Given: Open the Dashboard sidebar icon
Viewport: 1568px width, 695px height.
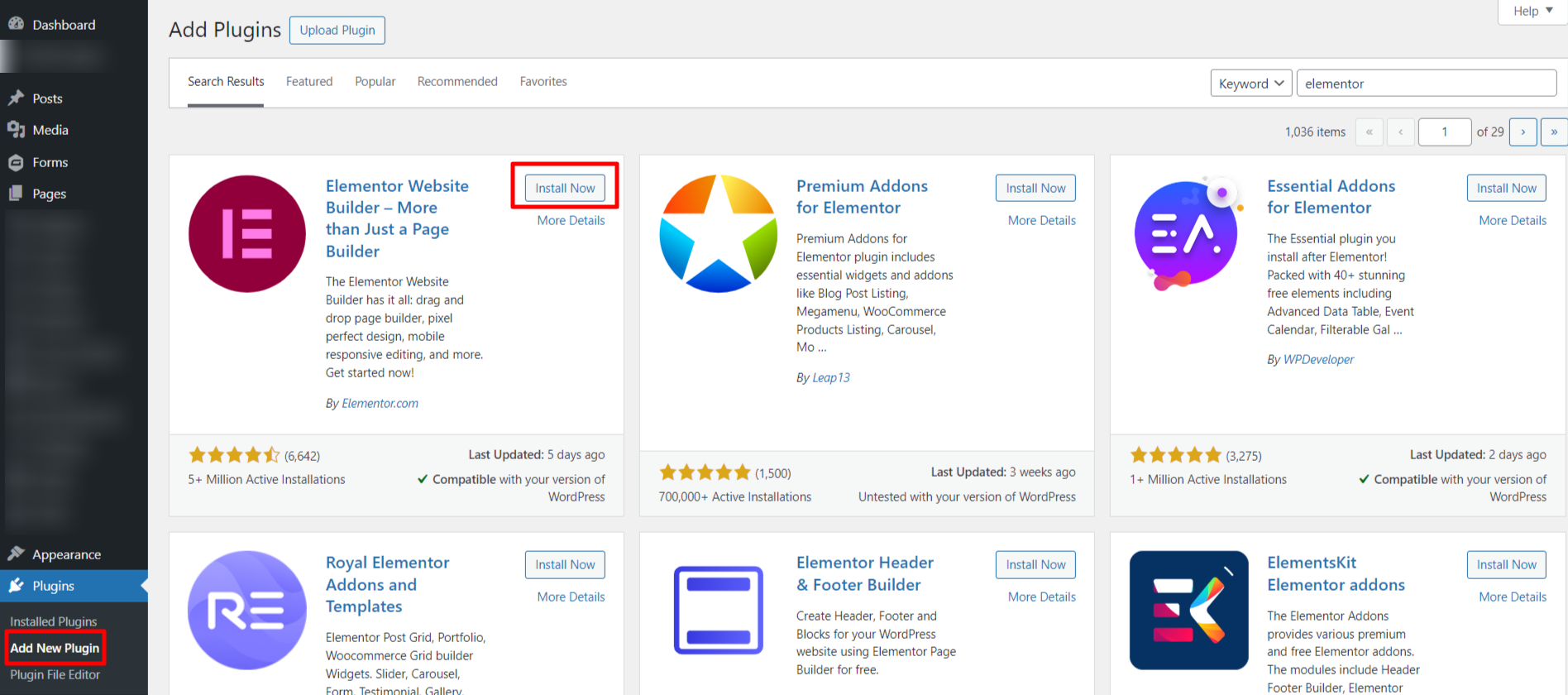Looking at the screenshot, I should 16,24.
